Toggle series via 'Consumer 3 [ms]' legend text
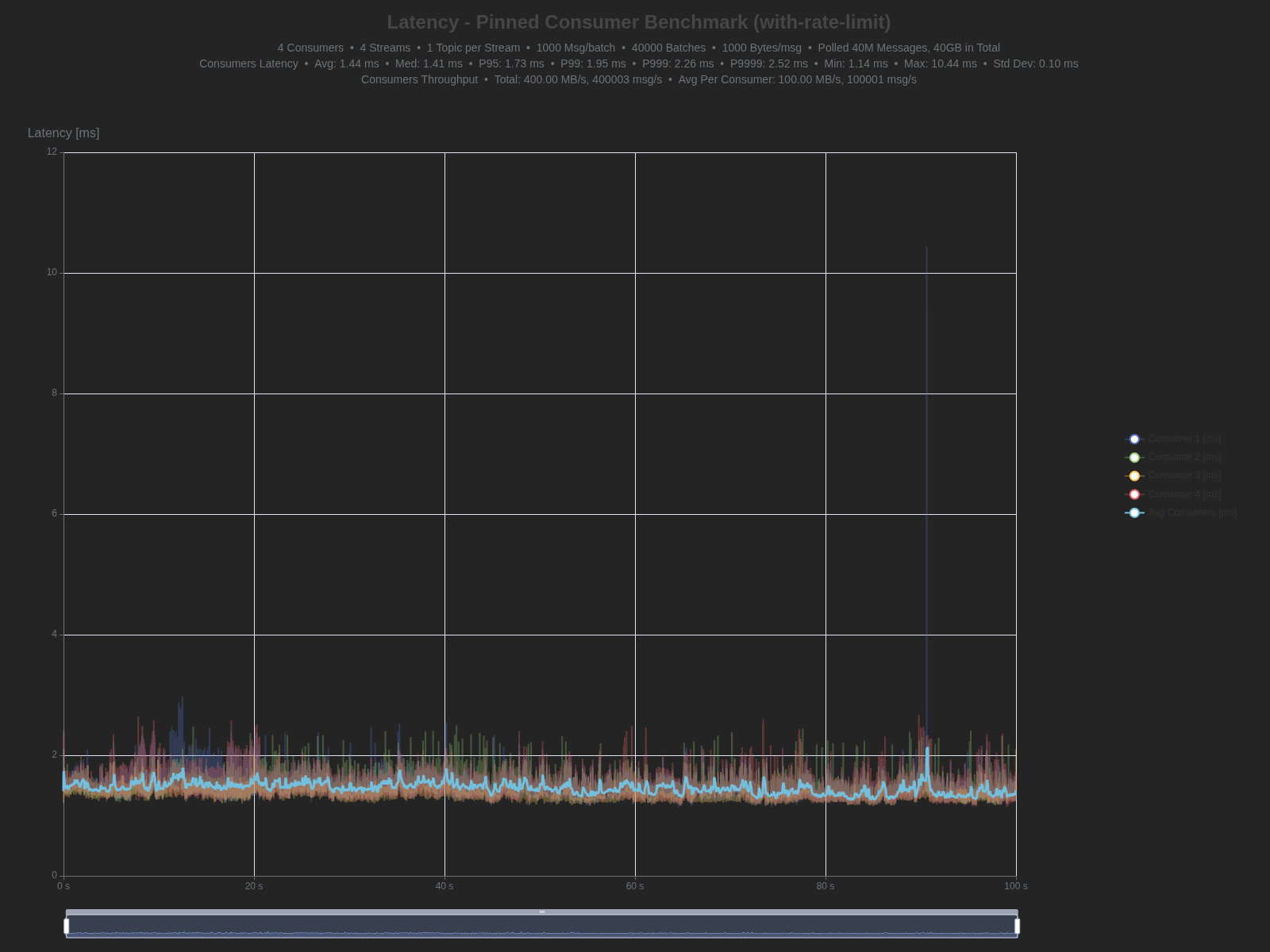The width and height of the screenshot is (1270, 952). pos(1184,475)
